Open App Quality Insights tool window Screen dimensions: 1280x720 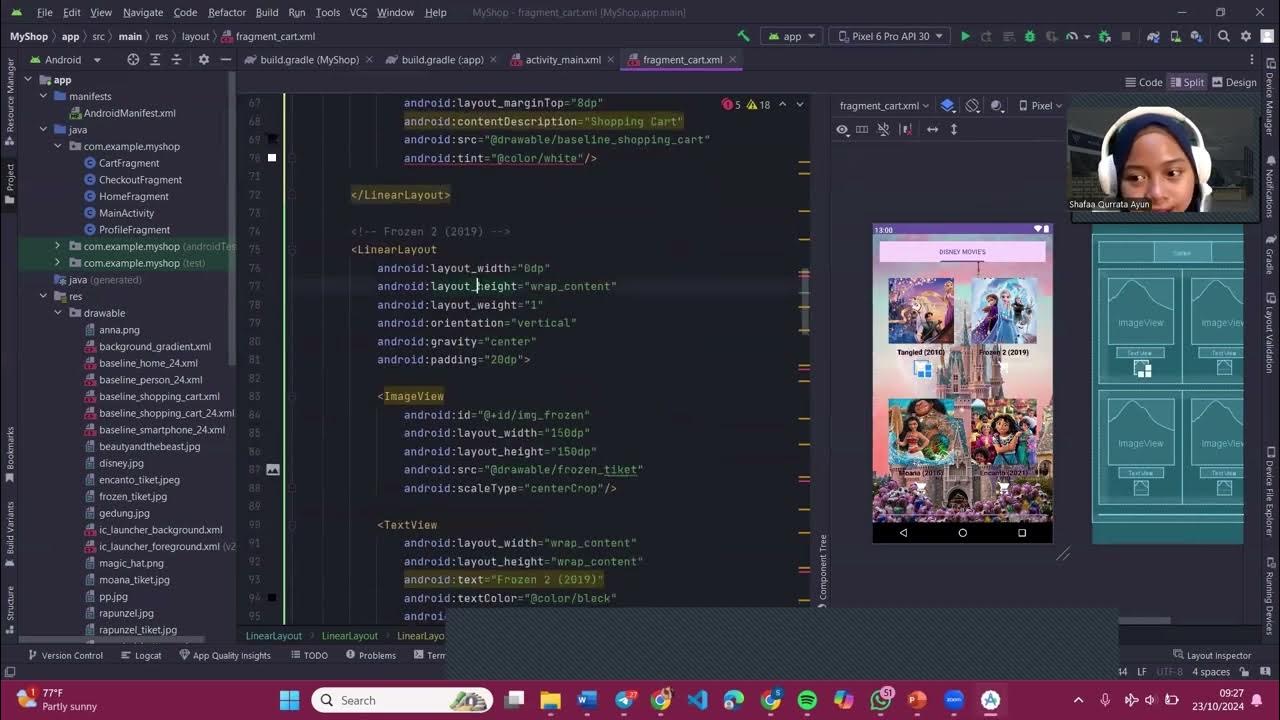tap(225, 655)
